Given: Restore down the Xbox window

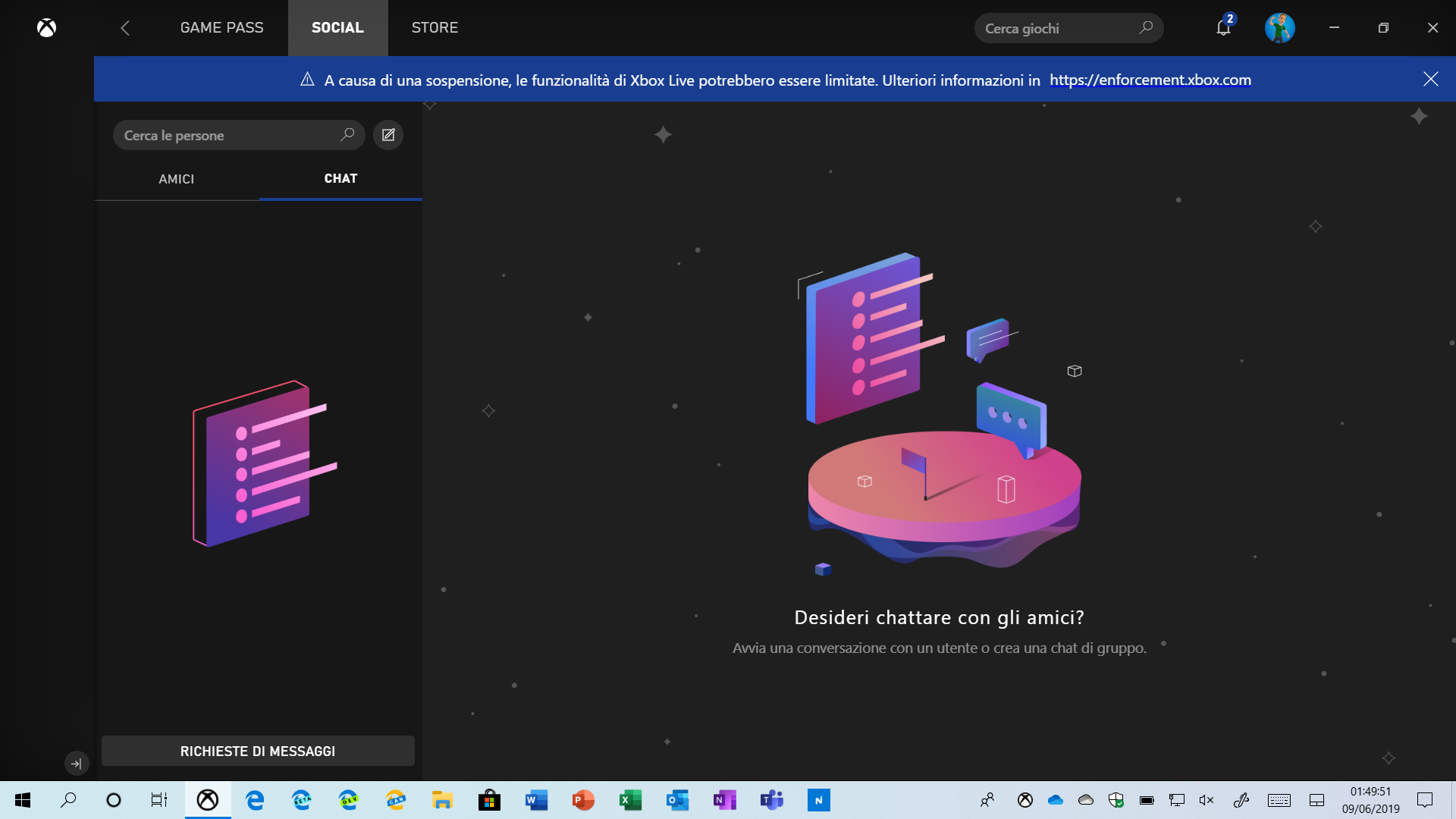Looking at the screenshot, I should 1383,28.
